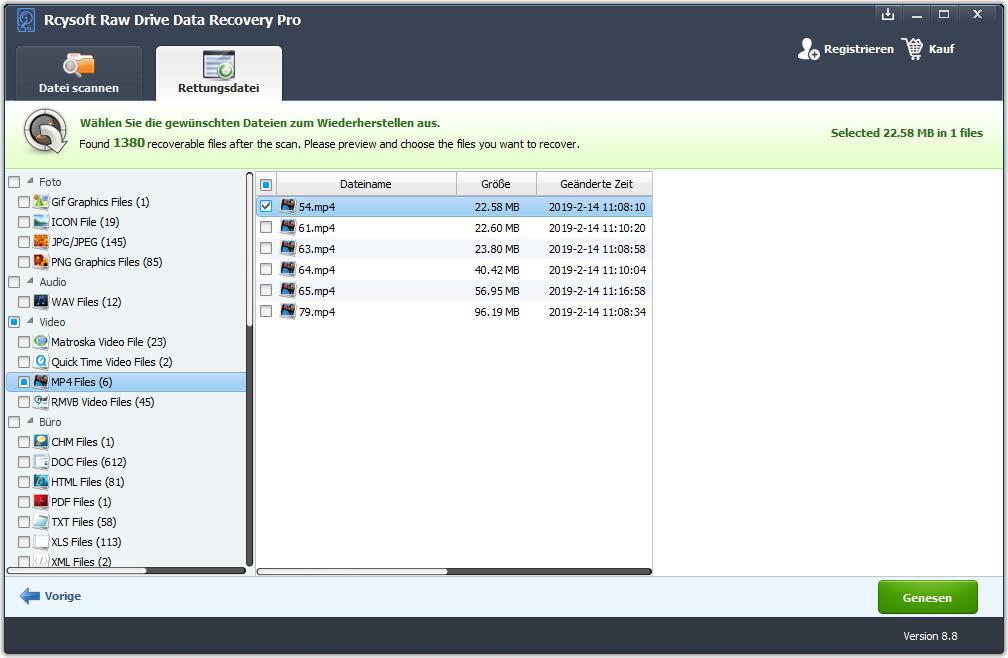Sort by the Geänderte Zeit column header

coord(595,184)
